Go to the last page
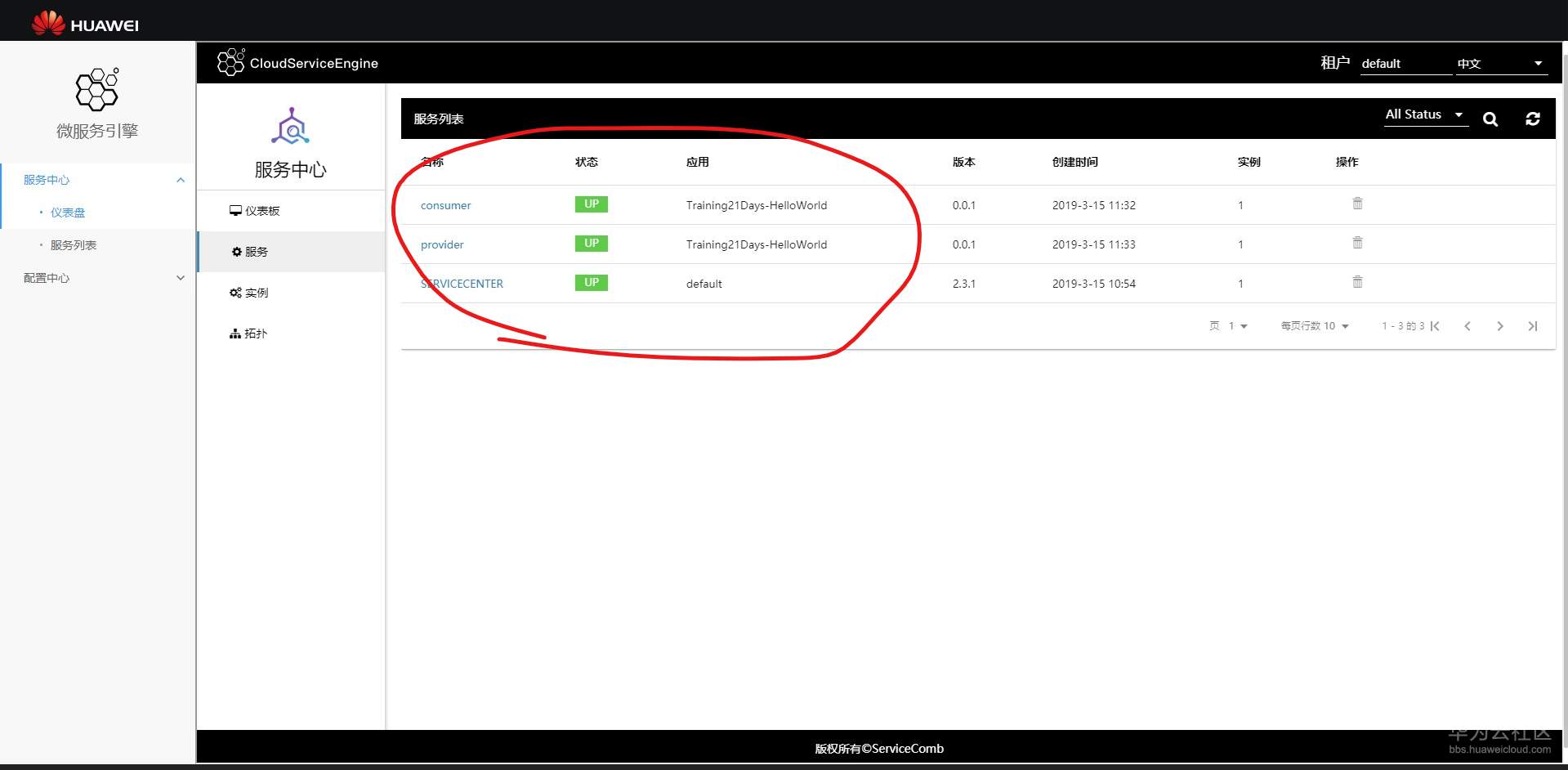The image size is (1568, 770). [1533, 326]
